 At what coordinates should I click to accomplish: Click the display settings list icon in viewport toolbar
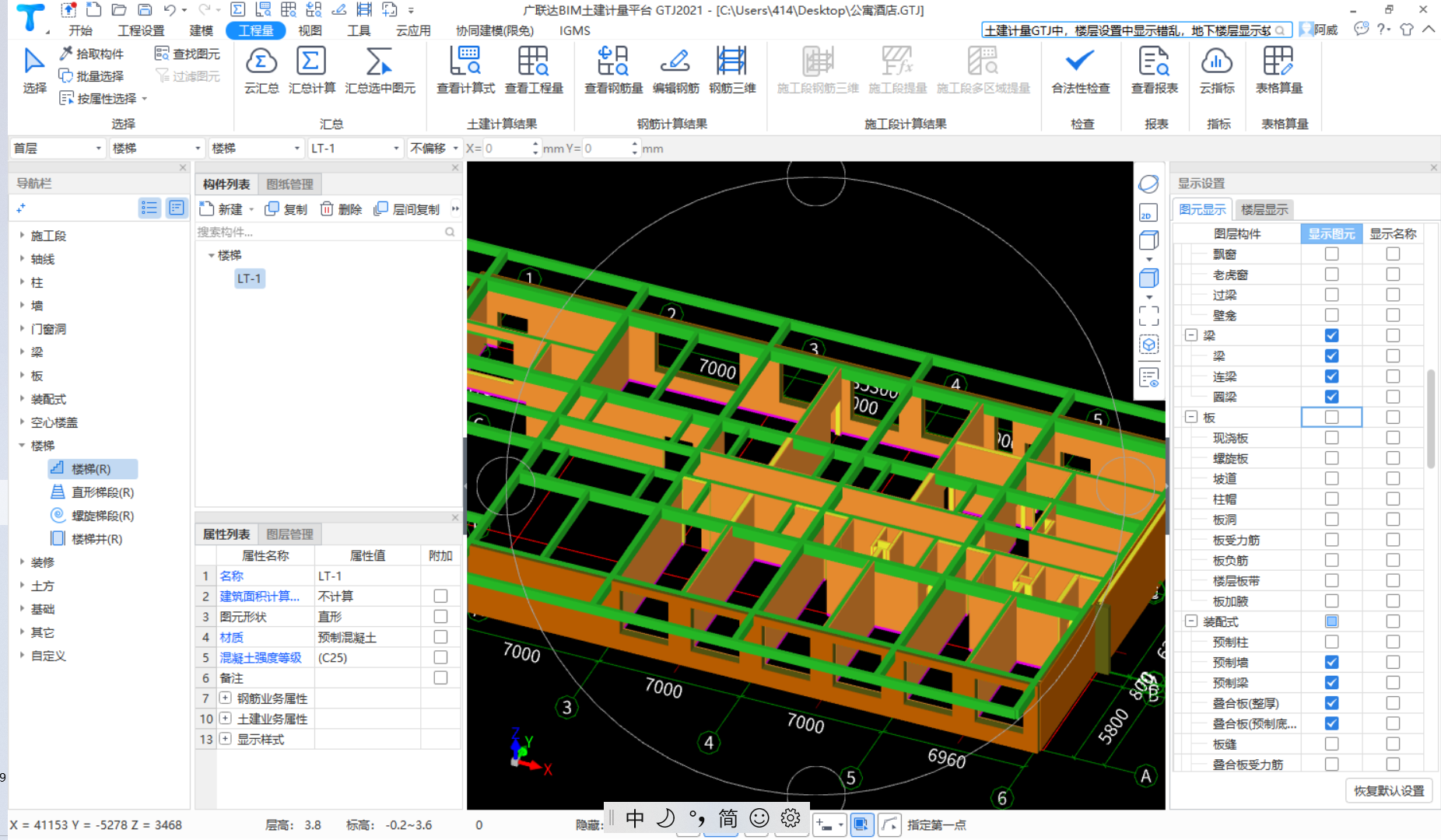[1148, 378]
